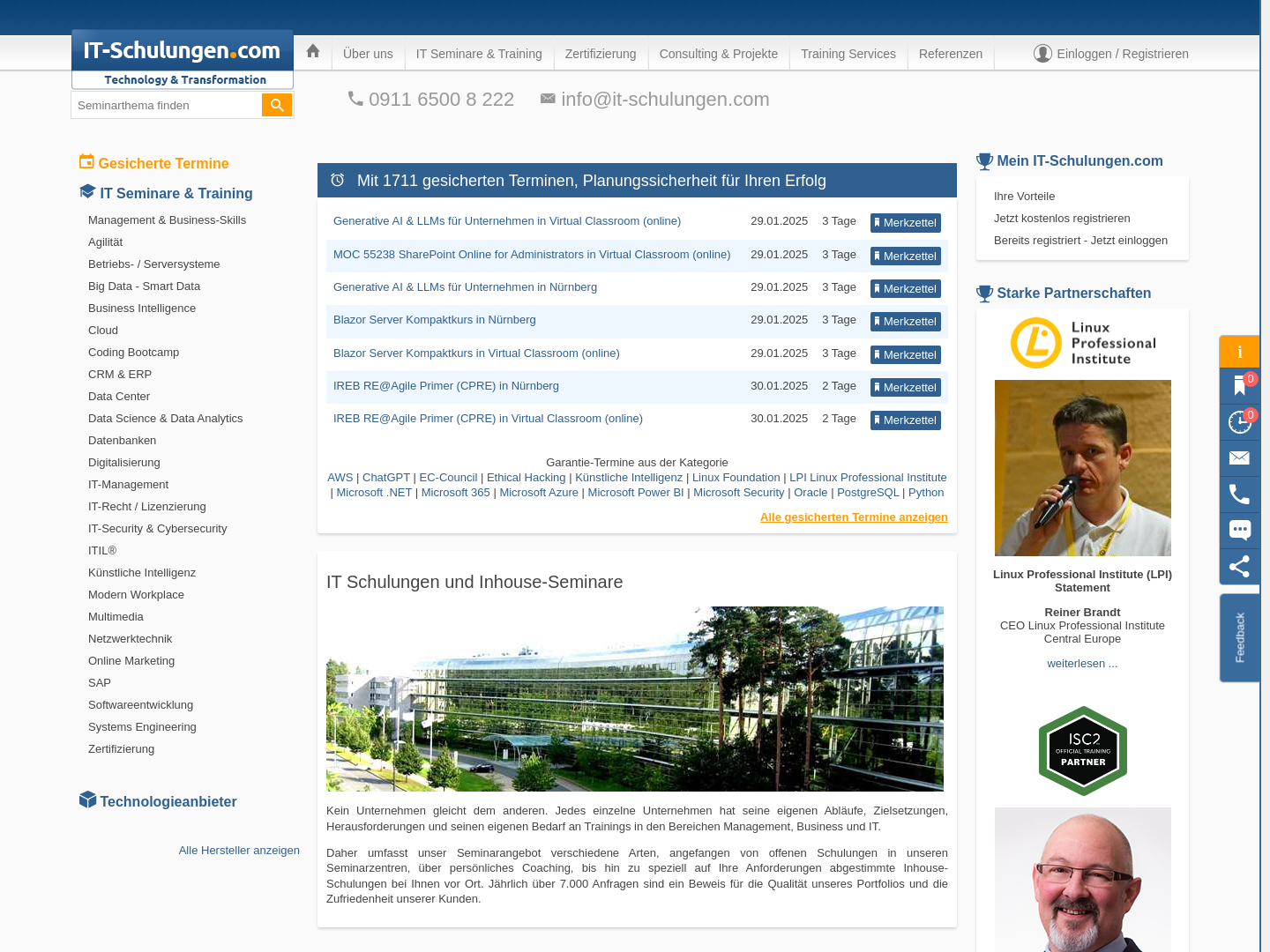The image size is (1270, 952).
Task: Open the Über uns menu
Action: (368, 54)
